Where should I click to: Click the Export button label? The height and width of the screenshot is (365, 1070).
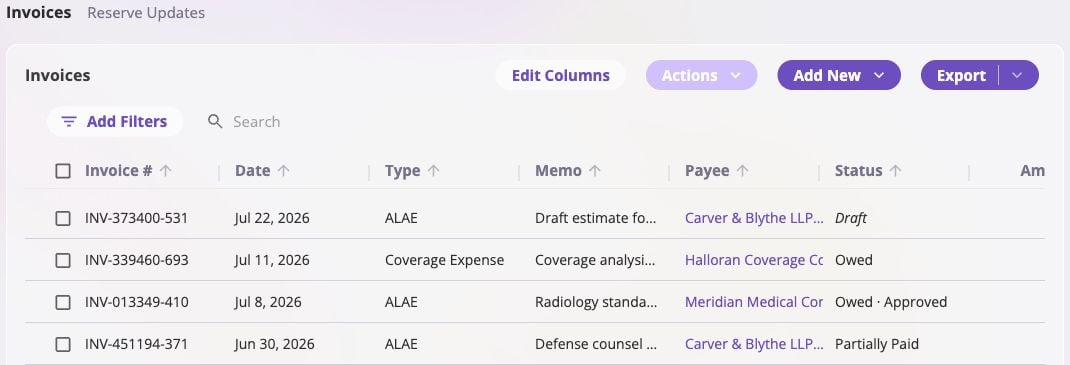pyautogui.click(x=961, y=75)
